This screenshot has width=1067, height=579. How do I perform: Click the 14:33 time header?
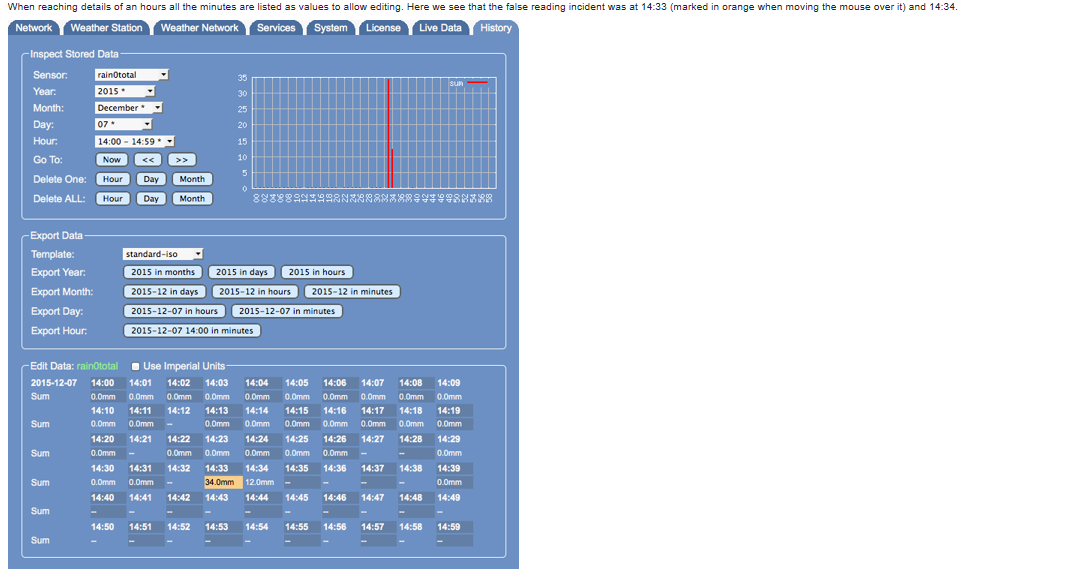pyautogui.click(x=217, y=469)
